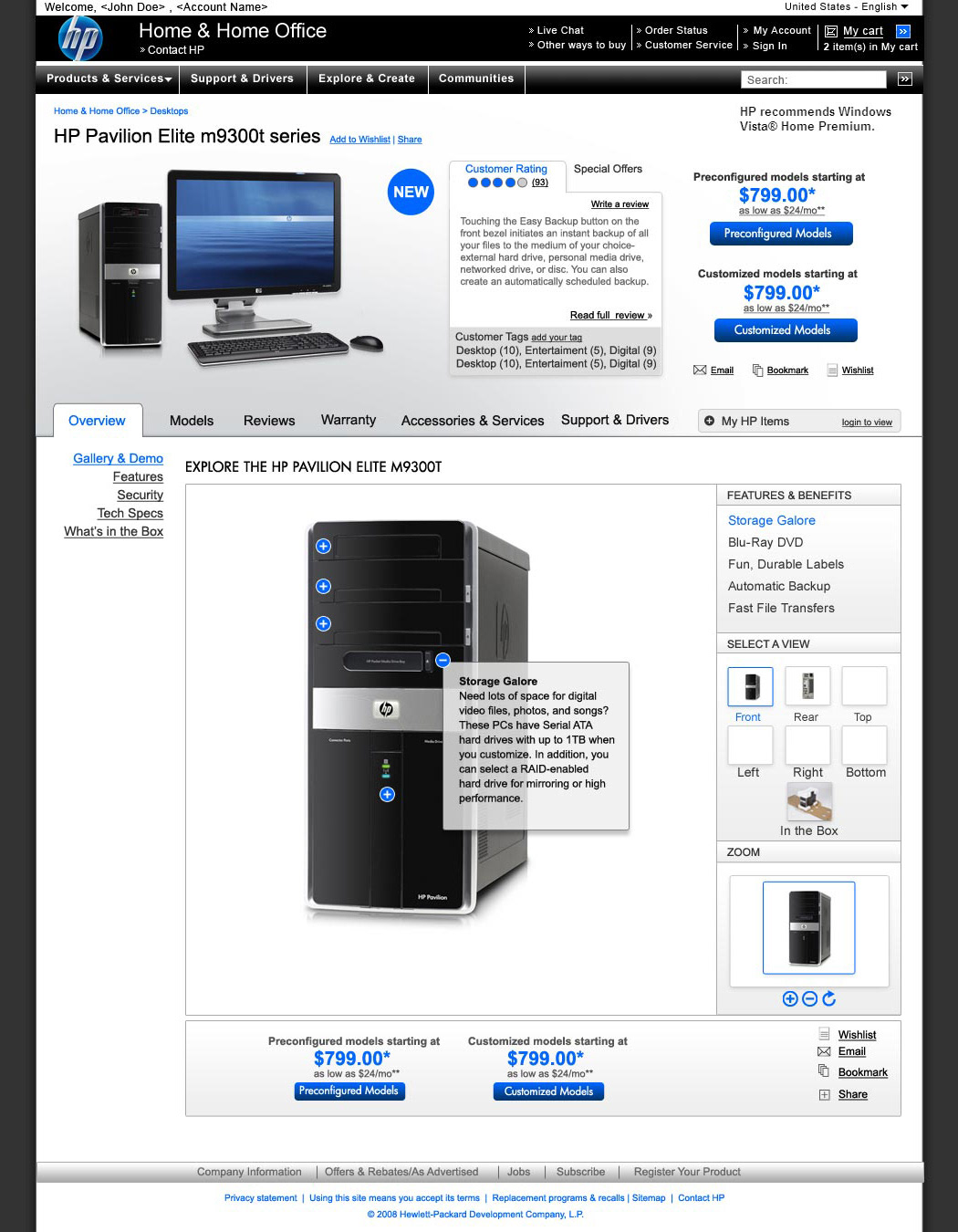Screen dimensions: 958x1232
Task: Open the Customer Rating tab
Action: tap(506, 169)
